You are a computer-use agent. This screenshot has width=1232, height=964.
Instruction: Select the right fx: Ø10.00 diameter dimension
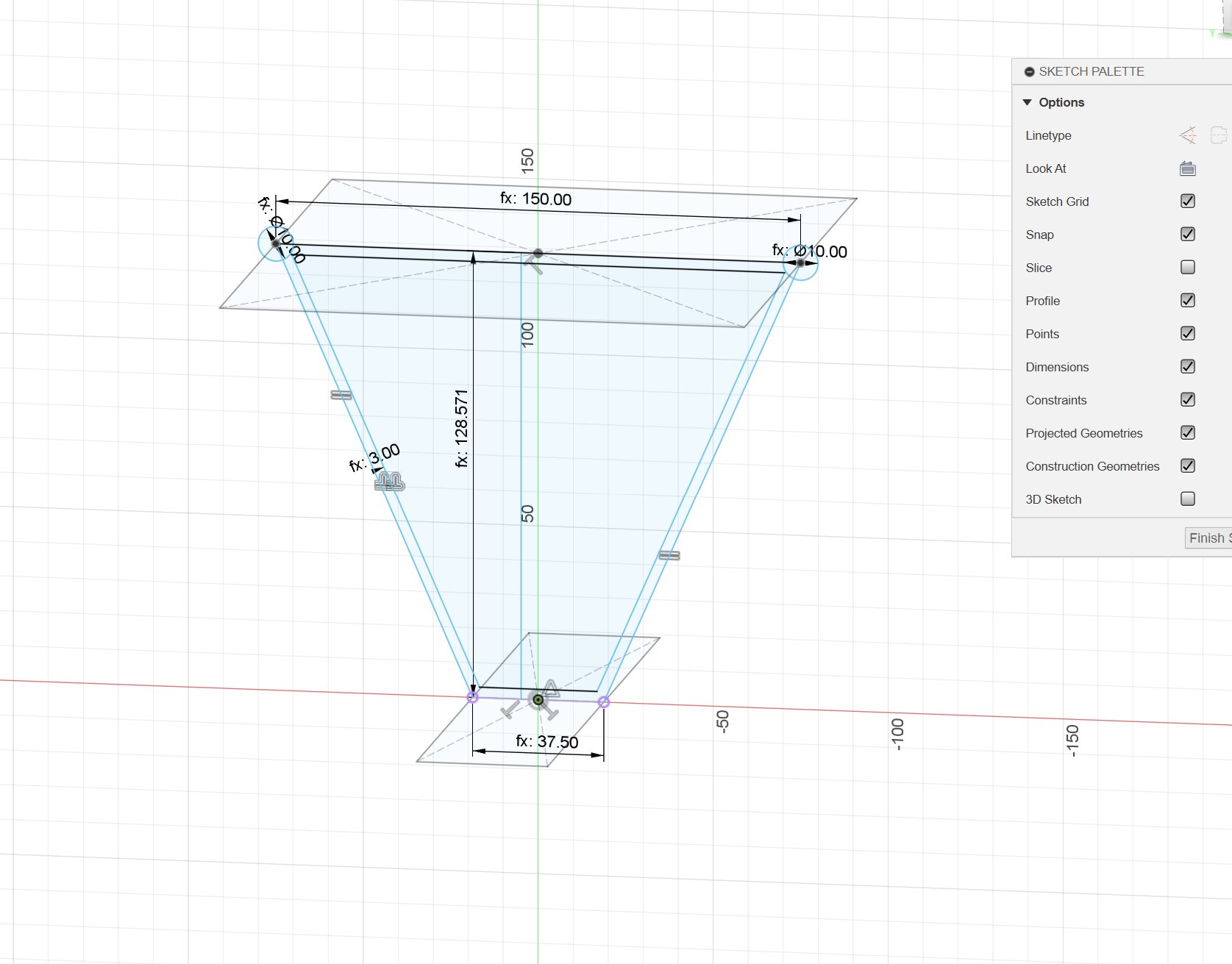809,251
